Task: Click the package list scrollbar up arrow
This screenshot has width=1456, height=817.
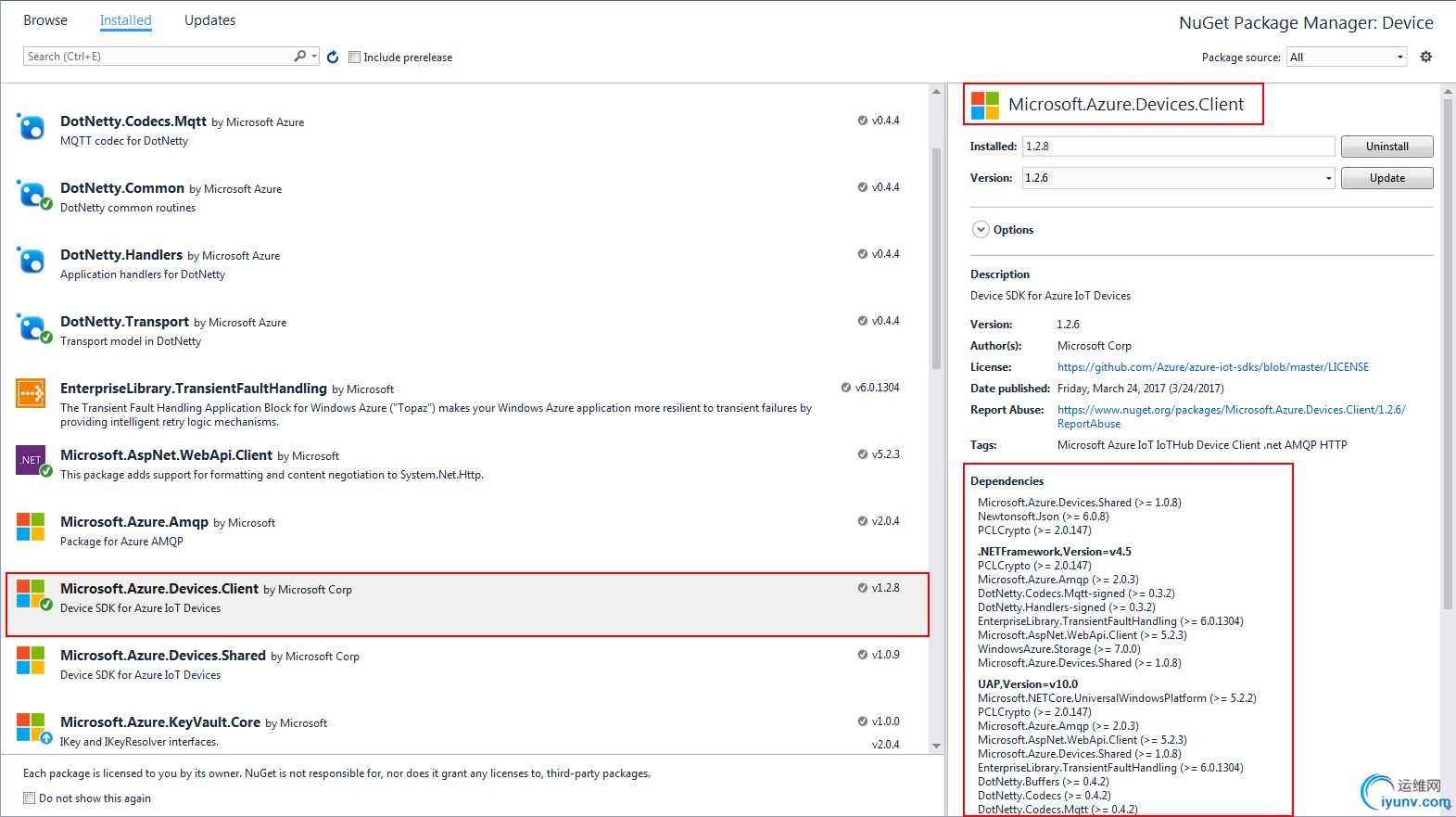Action: (936, 91)
